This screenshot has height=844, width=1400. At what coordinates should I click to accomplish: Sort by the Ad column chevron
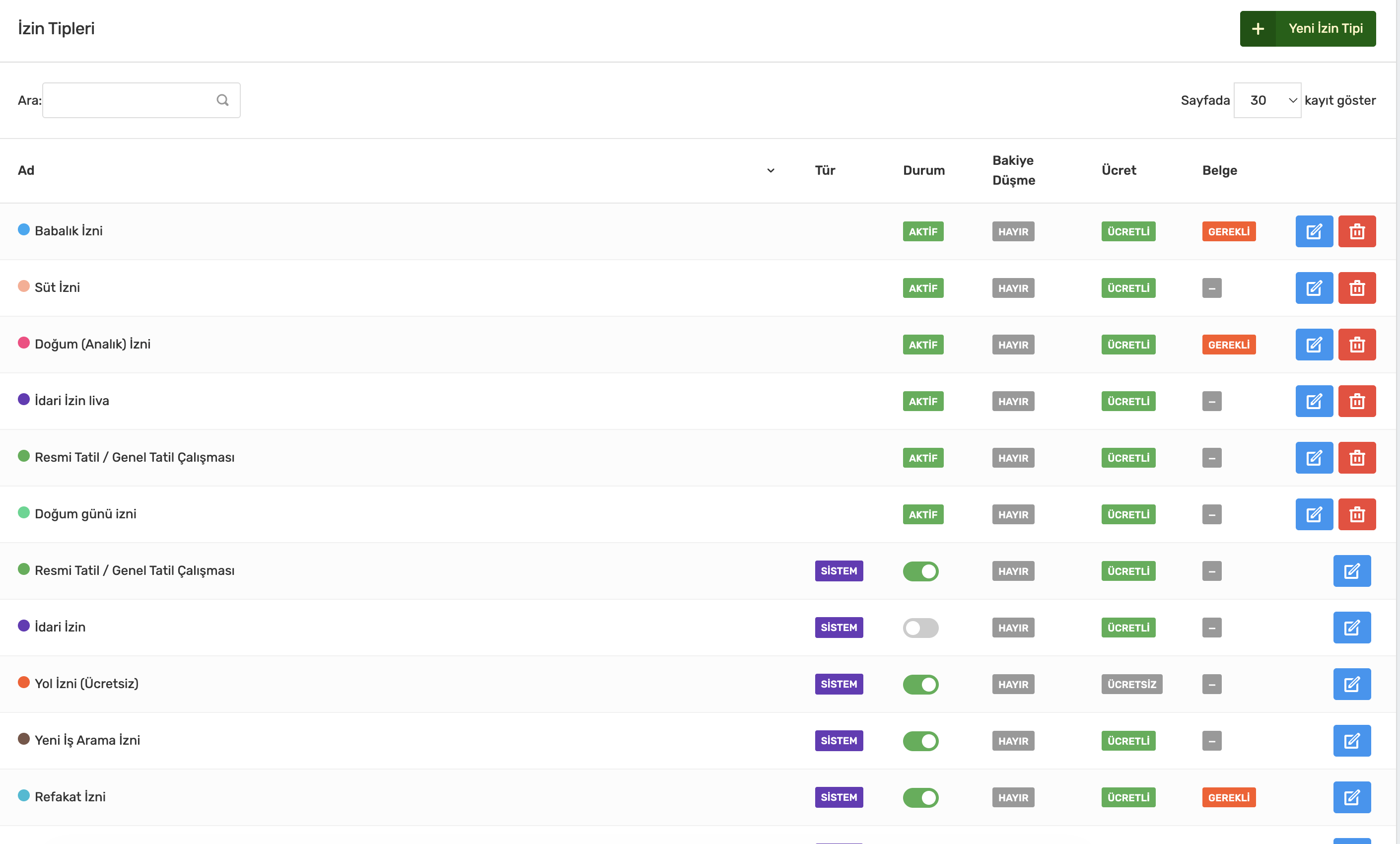point(770,170)
